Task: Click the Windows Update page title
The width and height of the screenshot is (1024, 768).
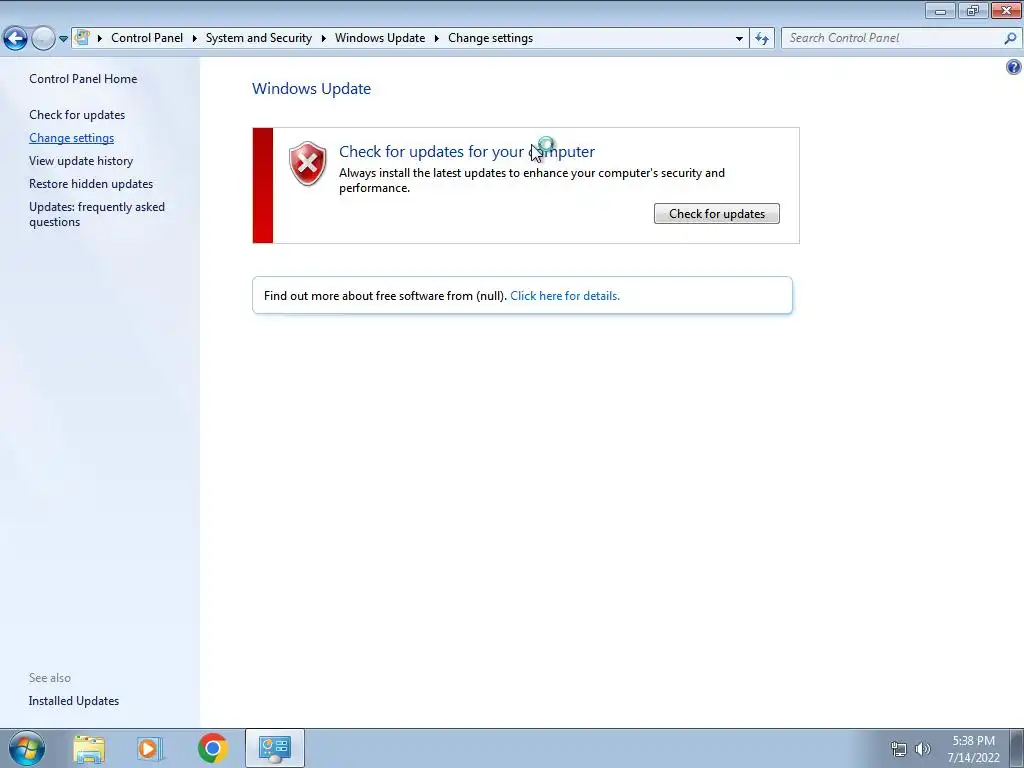Action: tap(312, 88)
